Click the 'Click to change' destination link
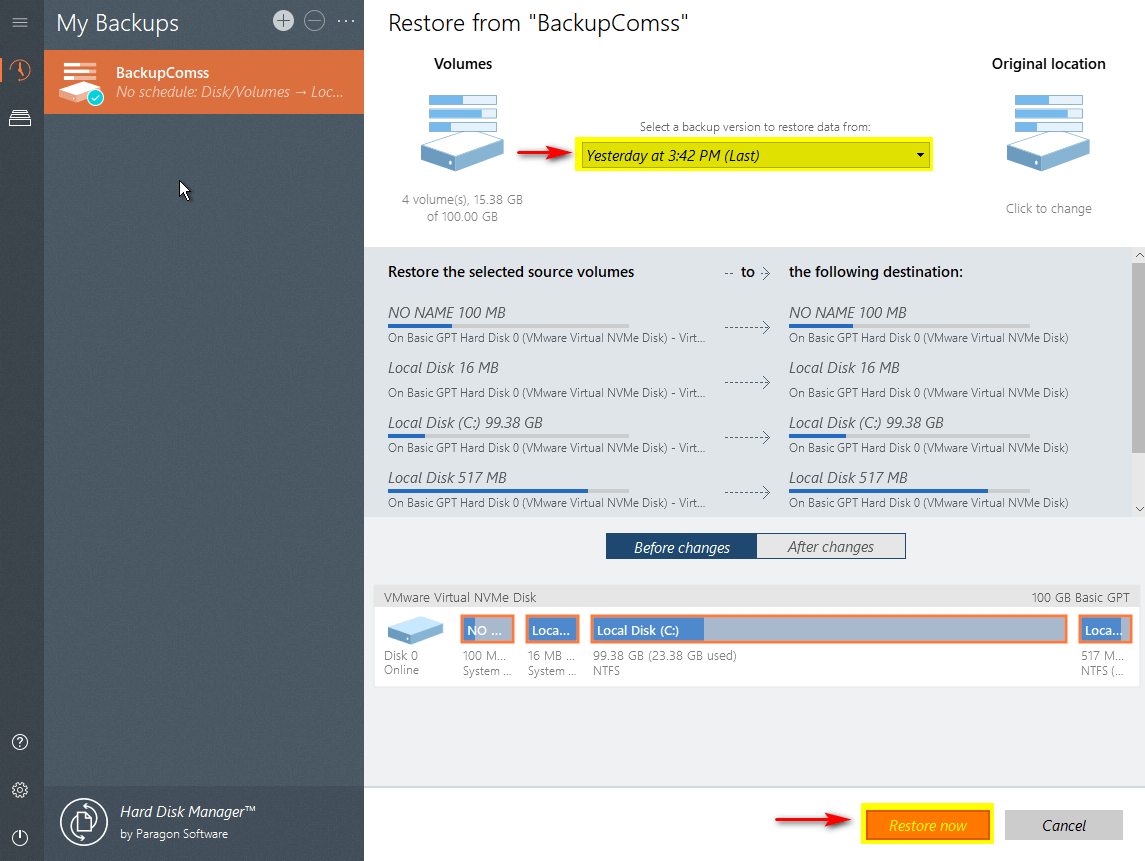This screenshot has width=1145, height=861. click(1049, 208)
